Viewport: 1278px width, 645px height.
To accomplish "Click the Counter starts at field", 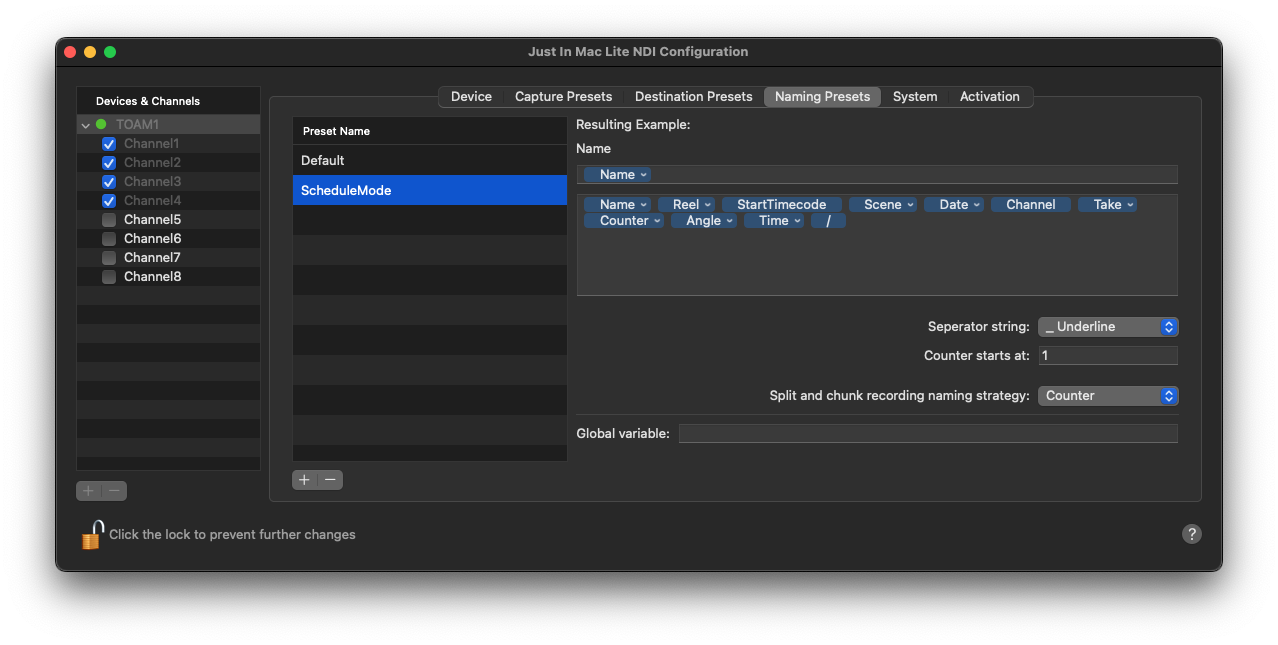I will point(1108,356).
